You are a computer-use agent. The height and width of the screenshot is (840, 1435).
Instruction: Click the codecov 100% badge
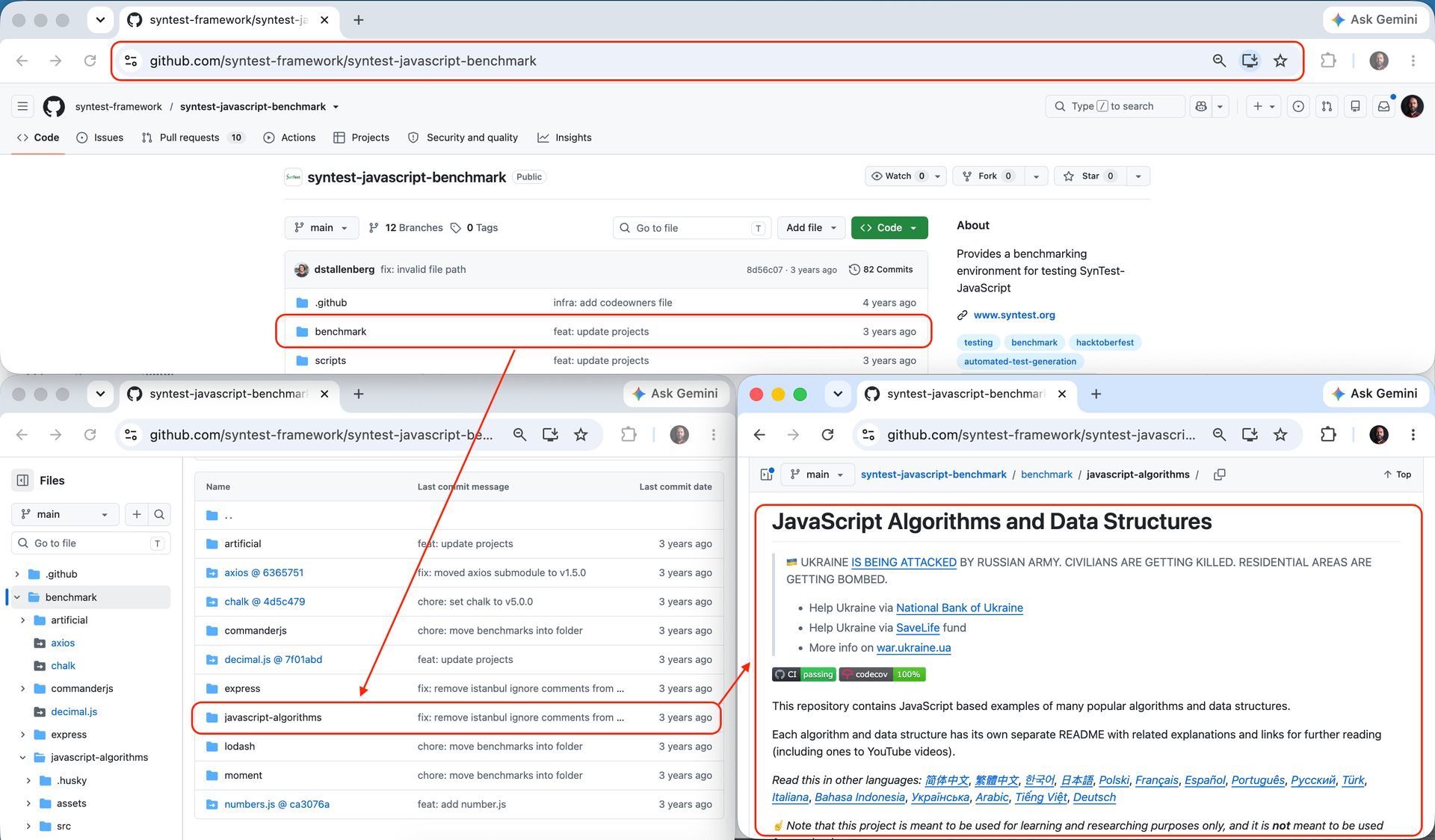click(x=883, y=674)
